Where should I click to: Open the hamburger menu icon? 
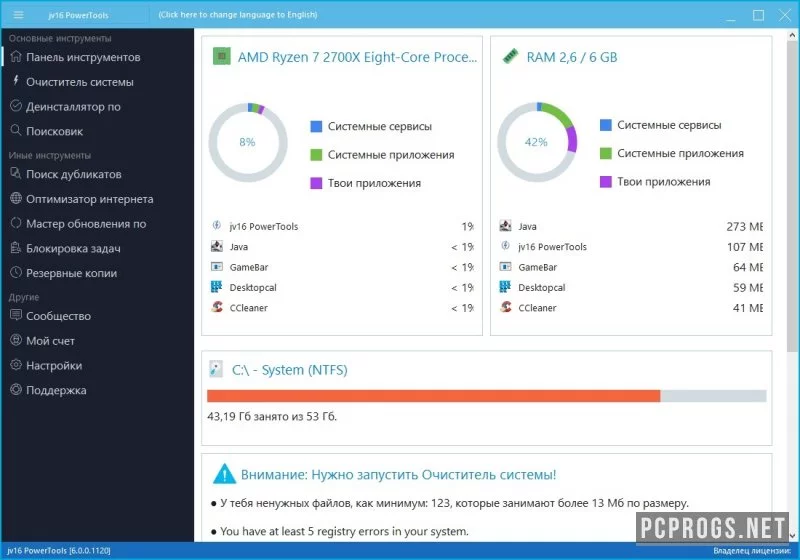tap(18, 15)
